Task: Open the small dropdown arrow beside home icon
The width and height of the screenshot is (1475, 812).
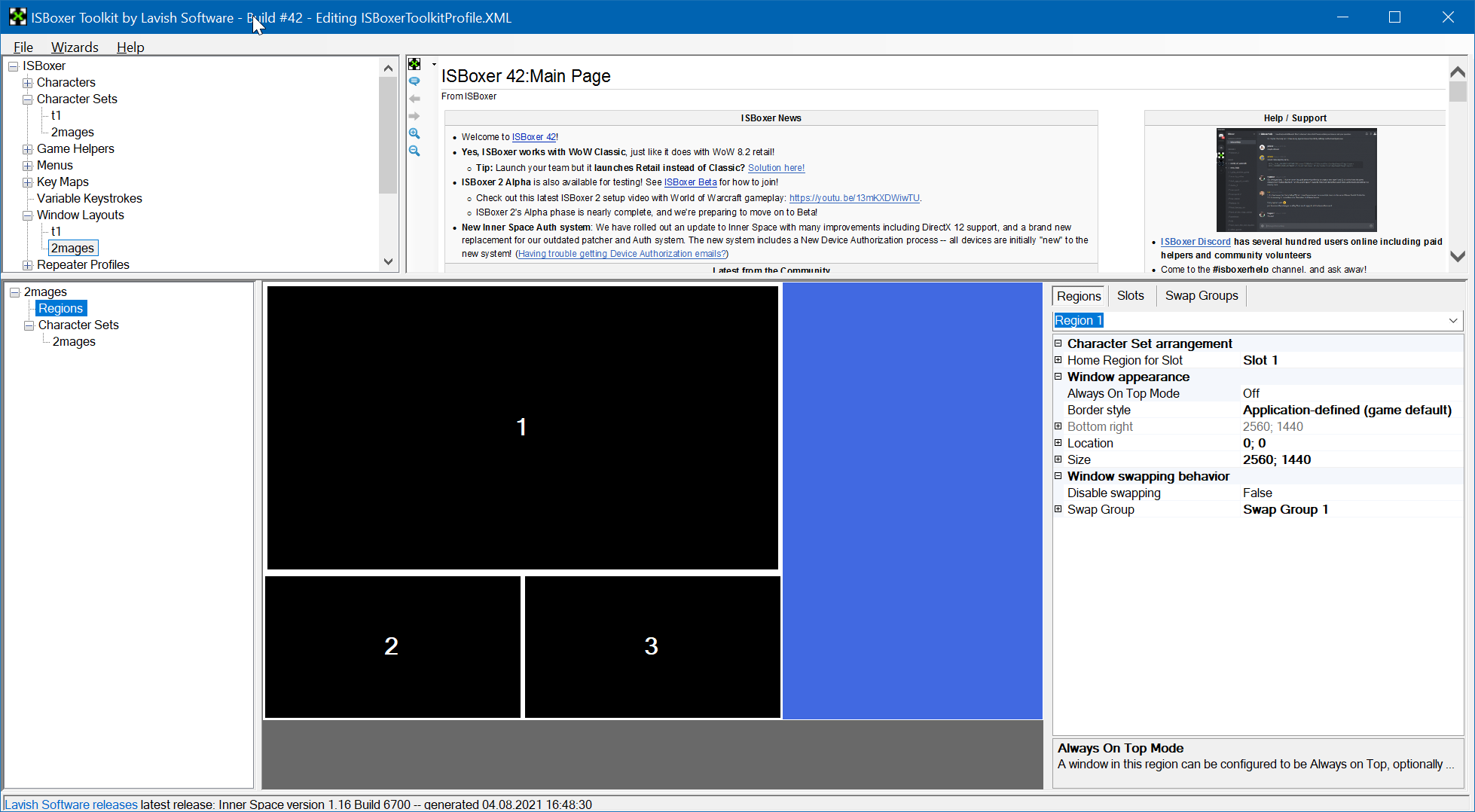Action: (x=434, y=64)
